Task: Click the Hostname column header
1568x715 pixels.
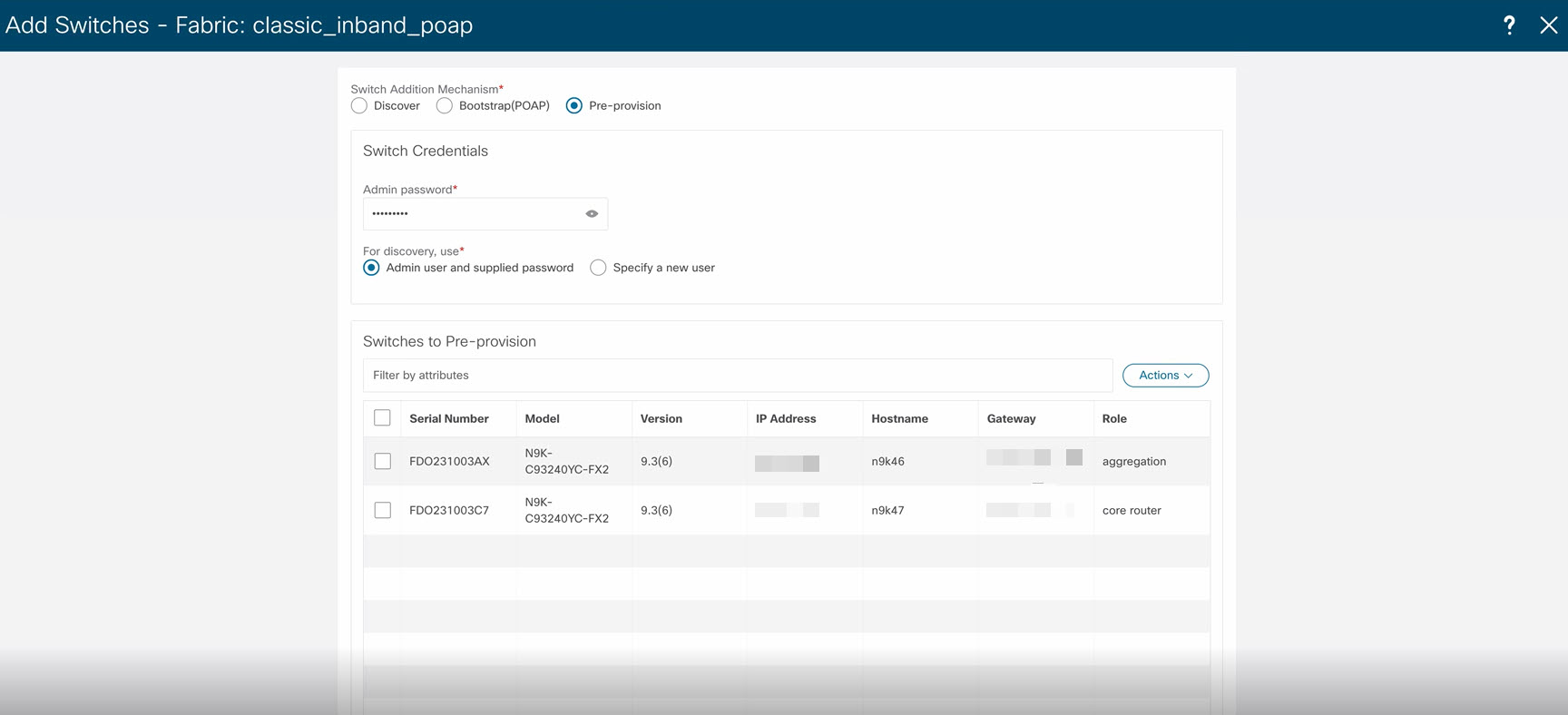Action: tap(900, 419)
